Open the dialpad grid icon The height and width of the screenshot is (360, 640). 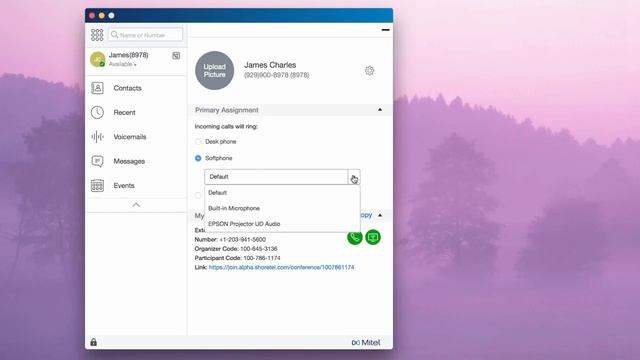(x=97, y=35)
